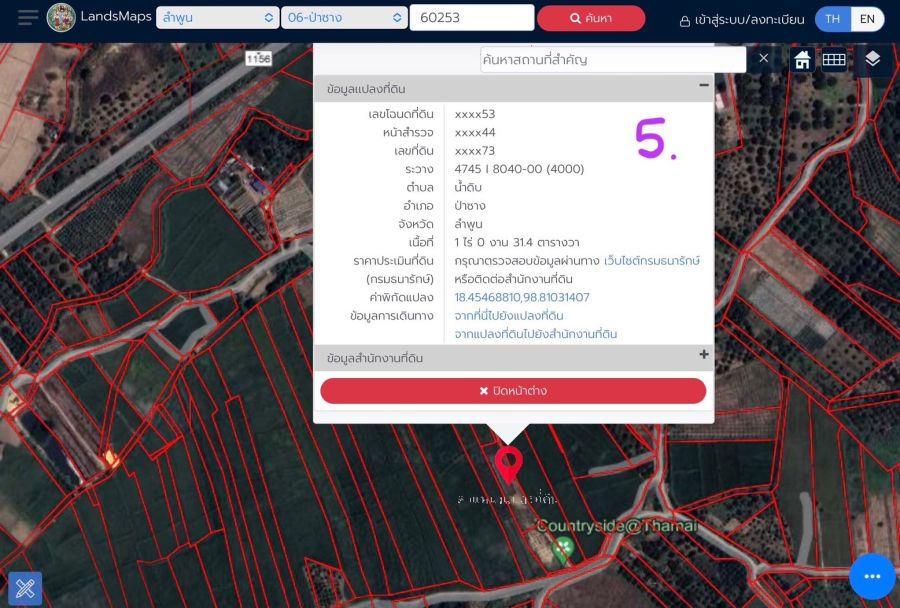
Task: Open the measuring tools icon
Action: (25, 589)
